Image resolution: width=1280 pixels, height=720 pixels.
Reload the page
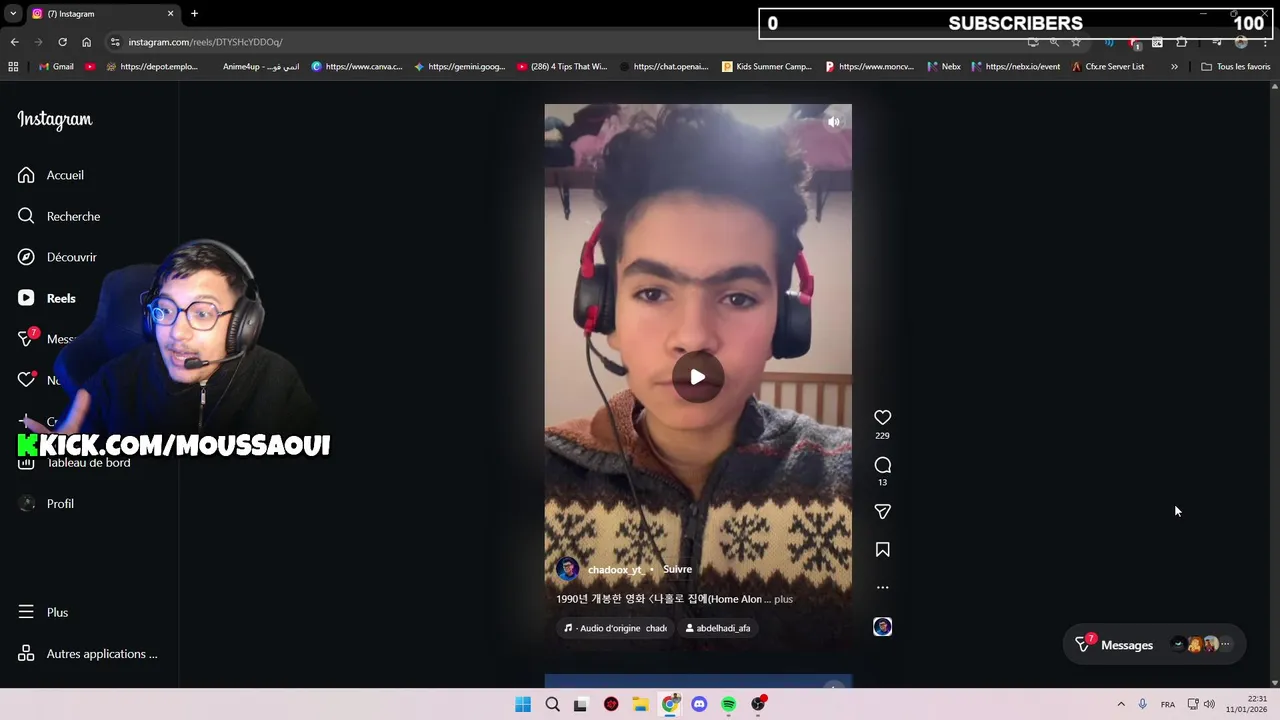pyautogui.click(x=62, y=42)
